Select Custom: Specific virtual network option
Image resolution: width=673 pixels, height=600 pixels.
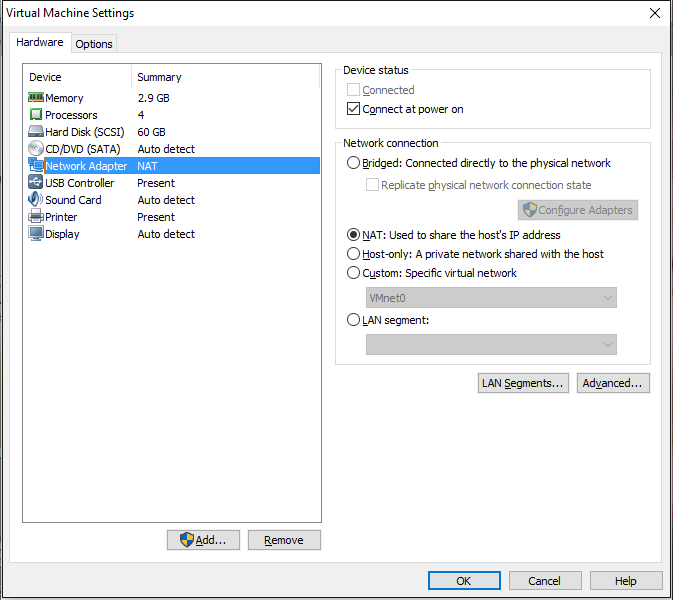[353, 273]
